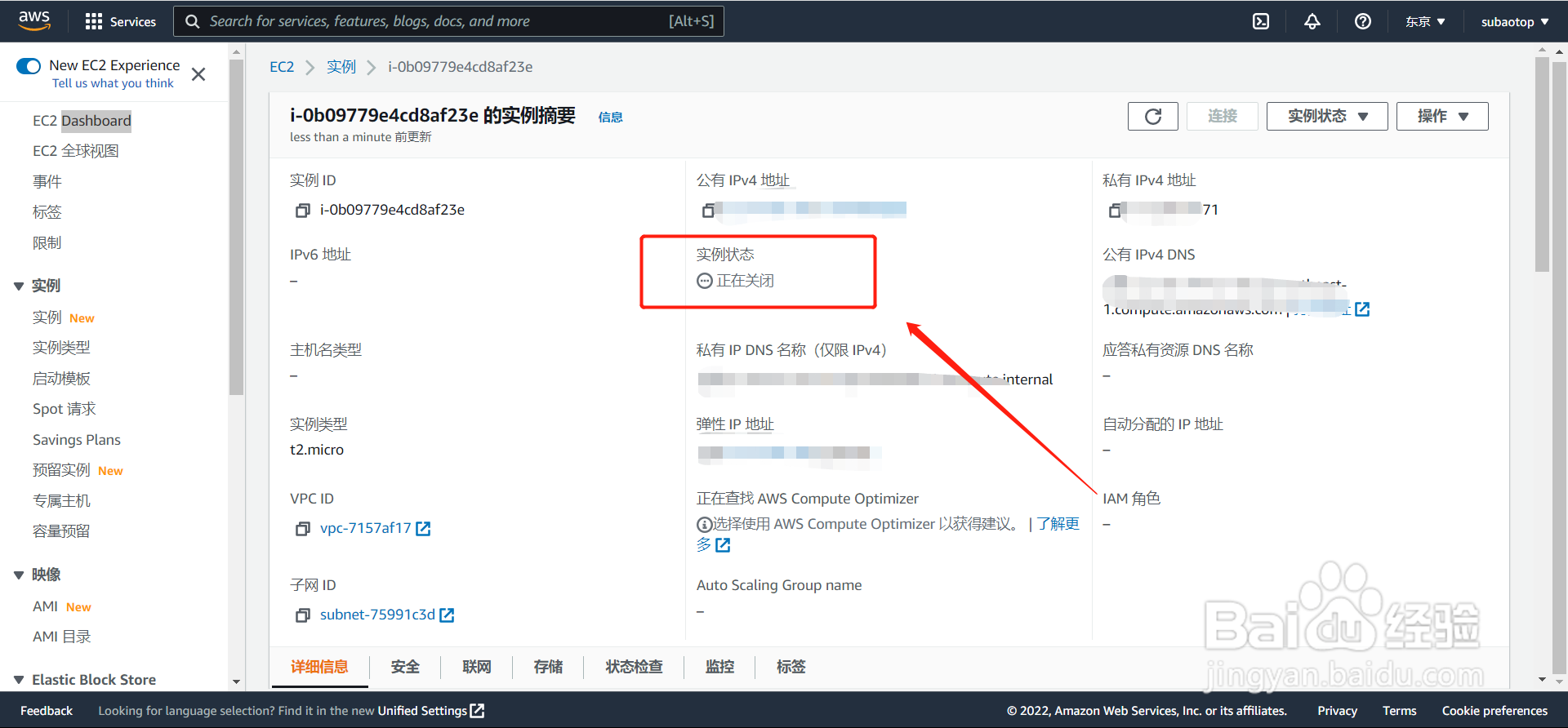Open Unified Settings external link icon
The height and width of the screenshot is (728, 1568).
tap(478, 711)
